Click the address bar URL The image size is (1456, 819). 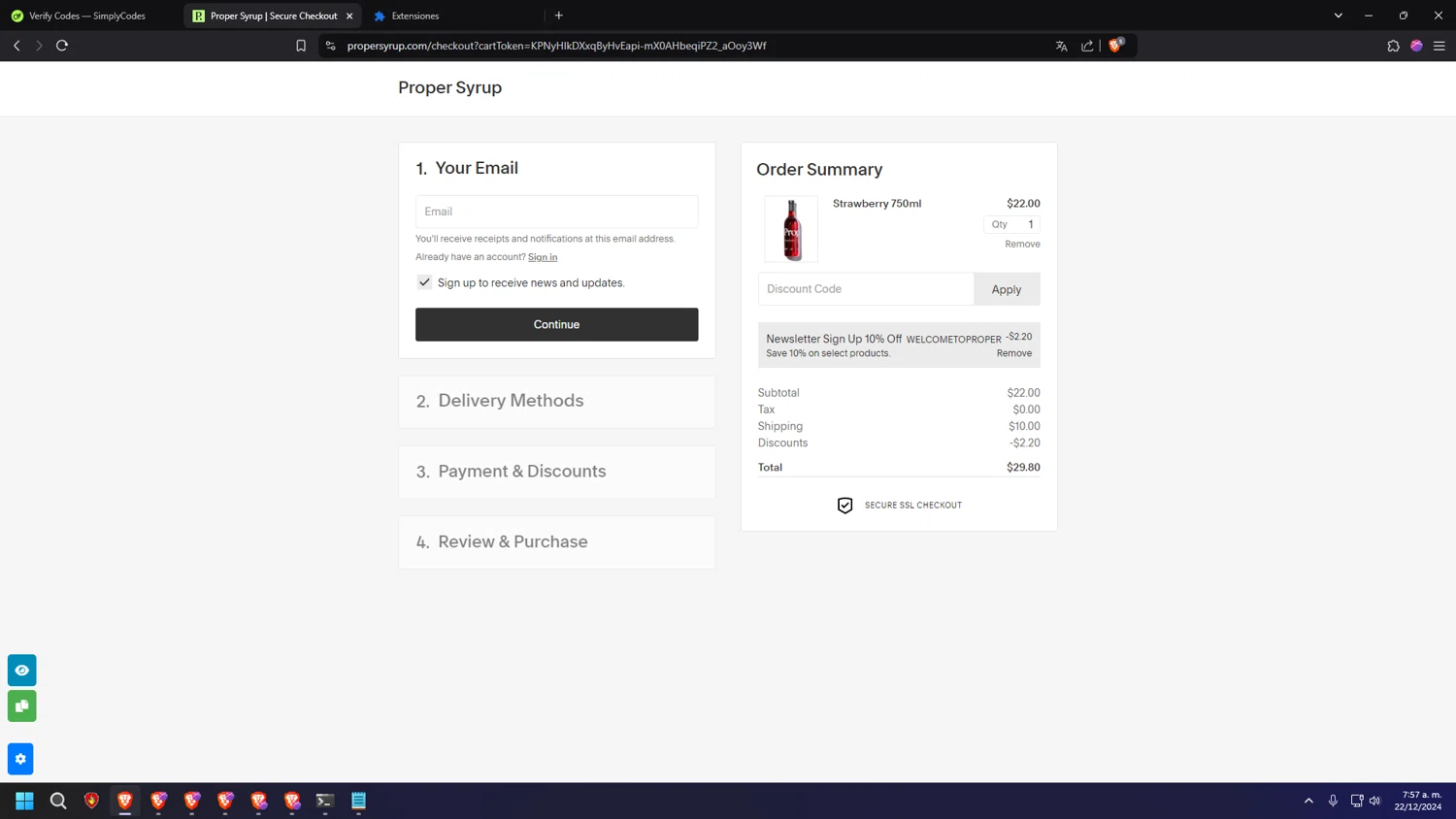click(556, 46)
